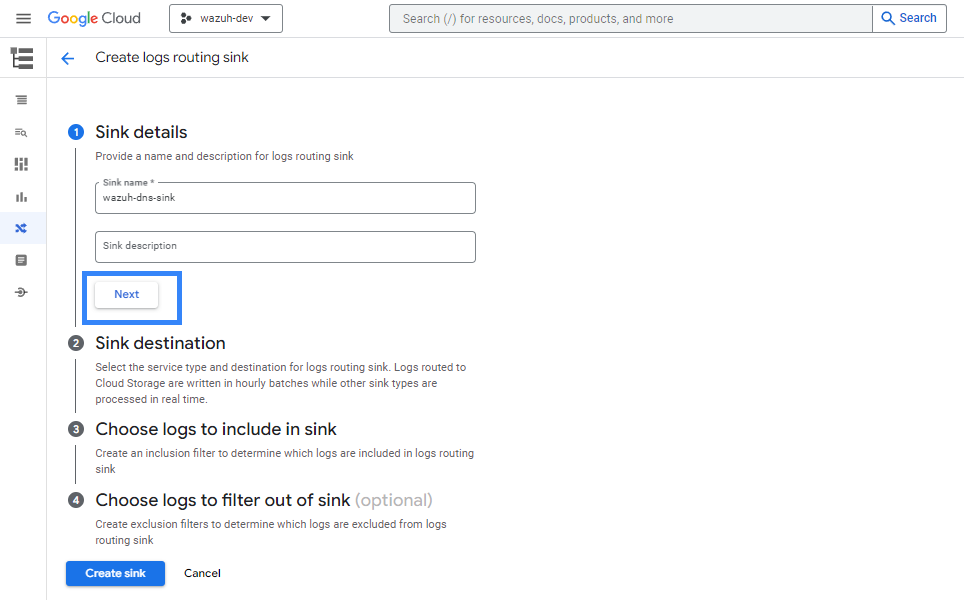Expand step 2 Sink destination
This screenshot has height=600, width=964.
click(160, 343)
